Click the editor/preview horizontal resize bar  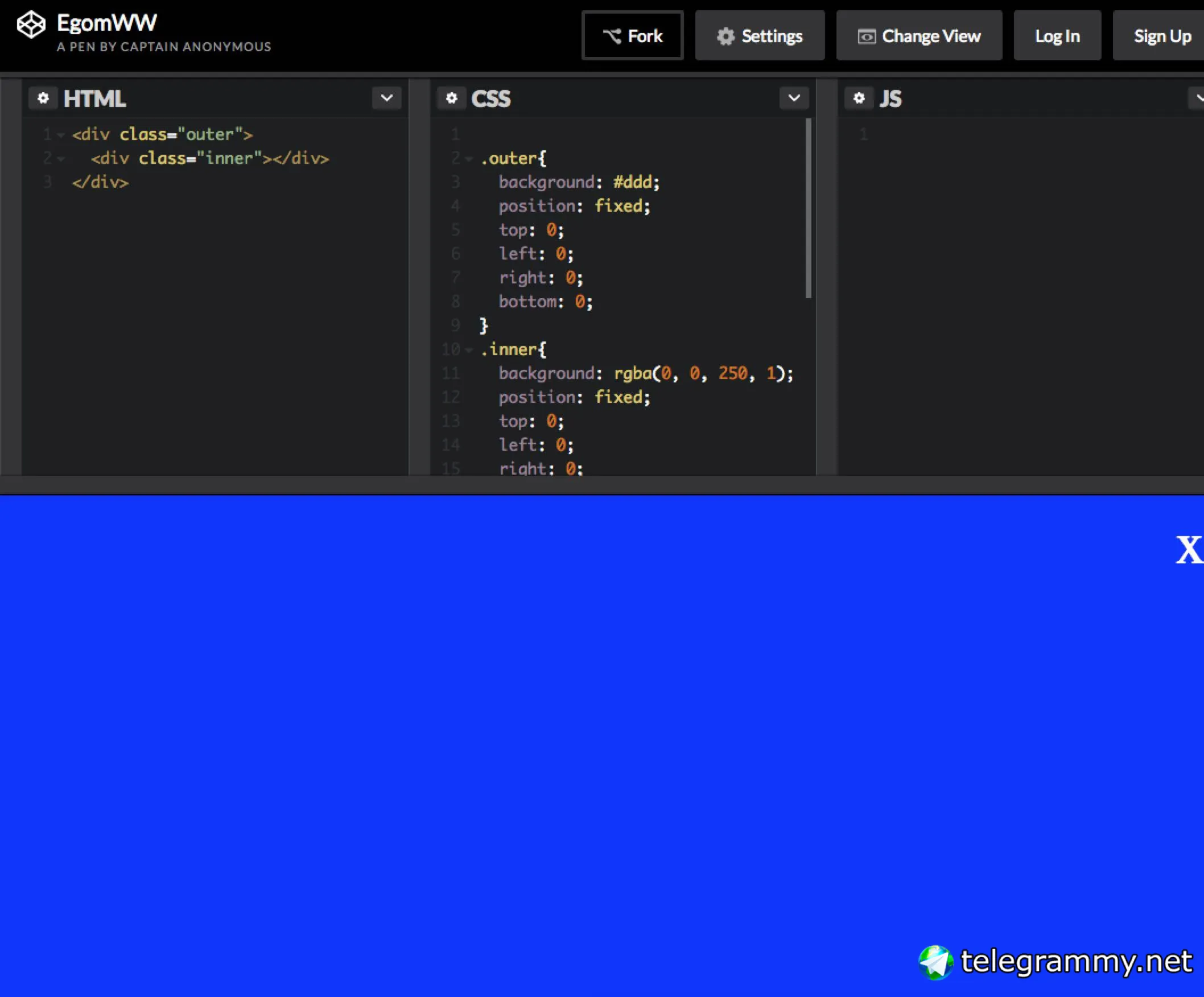pos(602,484)
